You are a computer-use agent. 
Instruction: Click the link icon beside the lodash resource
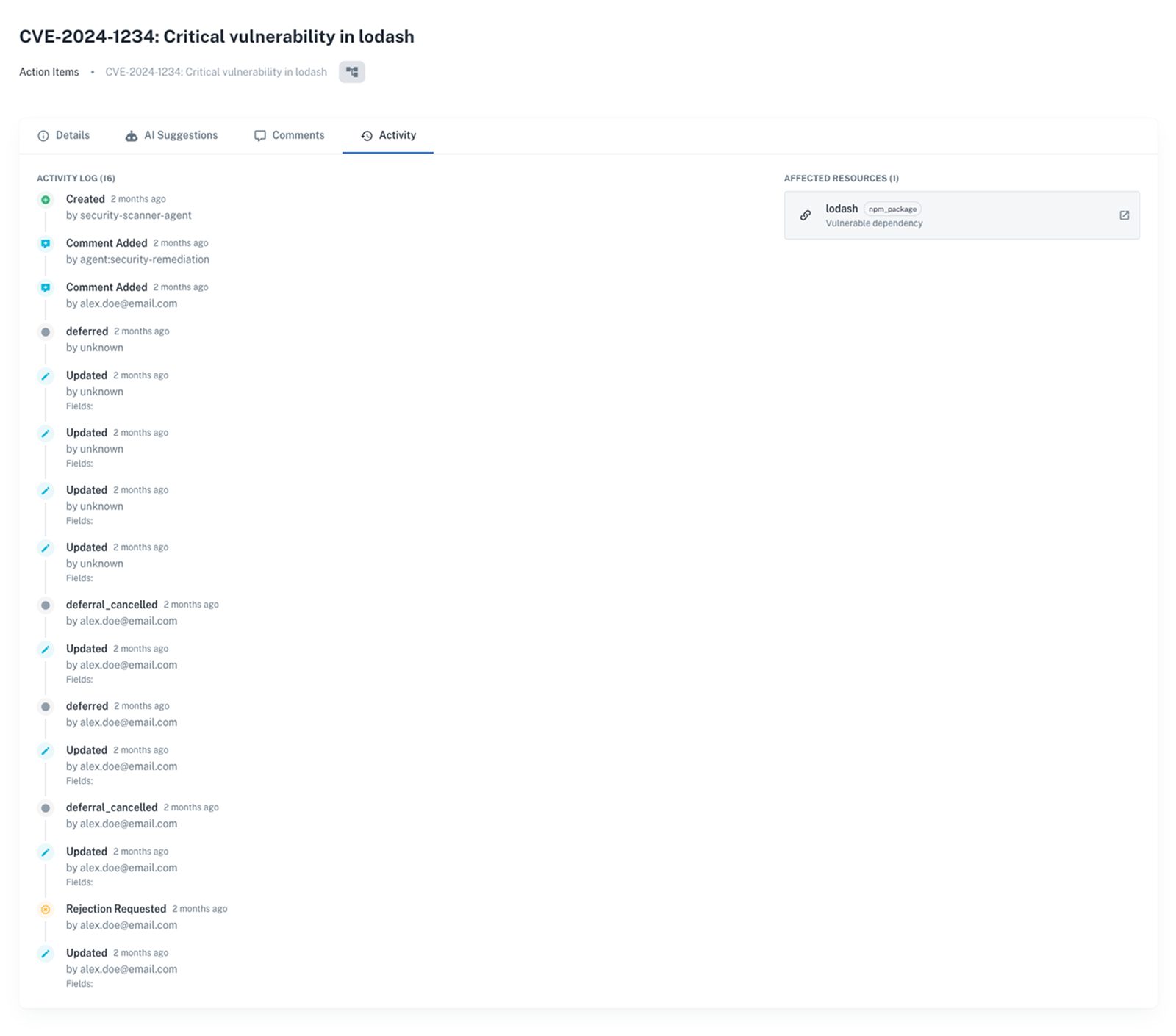(x=805, y=215)
